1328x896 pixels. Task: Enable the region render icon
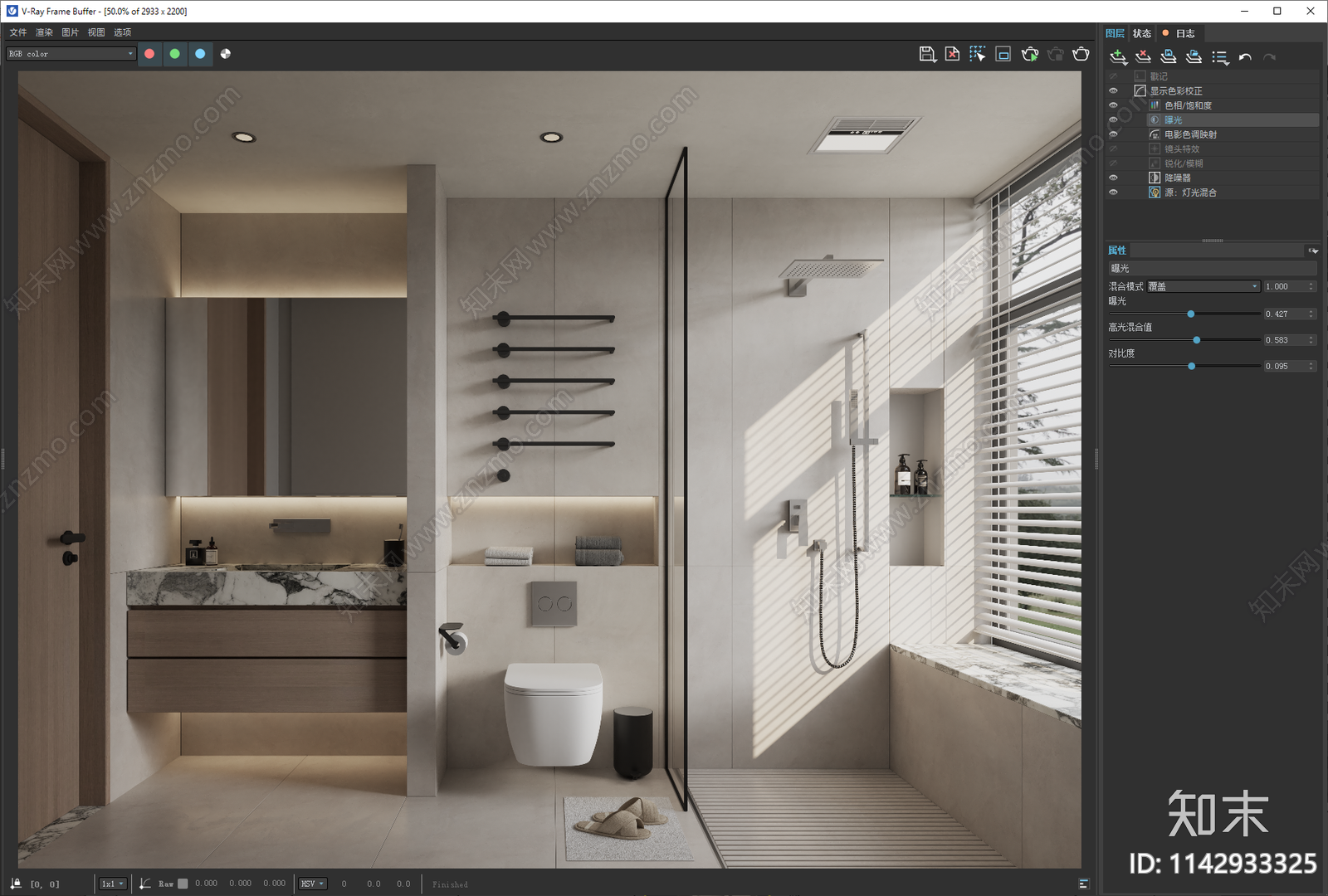(1003, 54)
